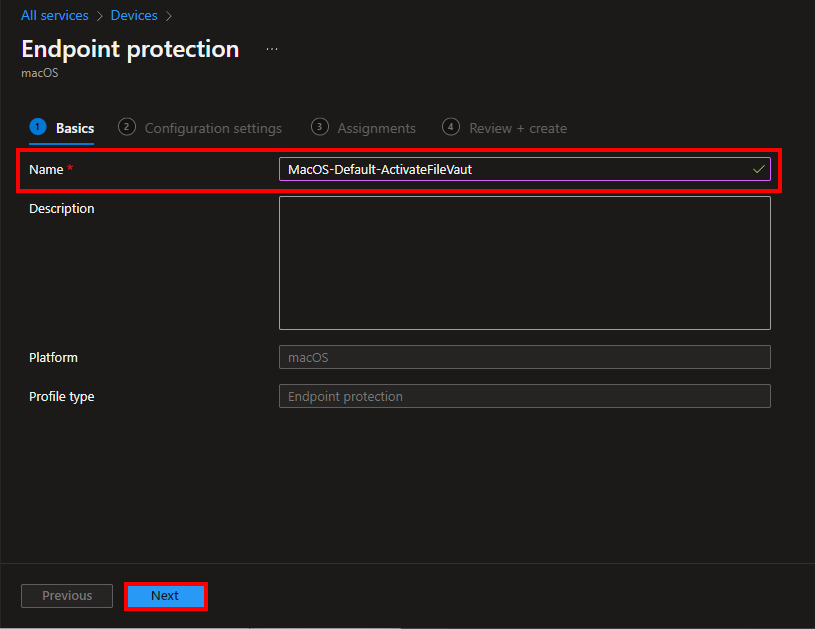Click the Previous button
The image size is (815, 629).
[66, 595]
